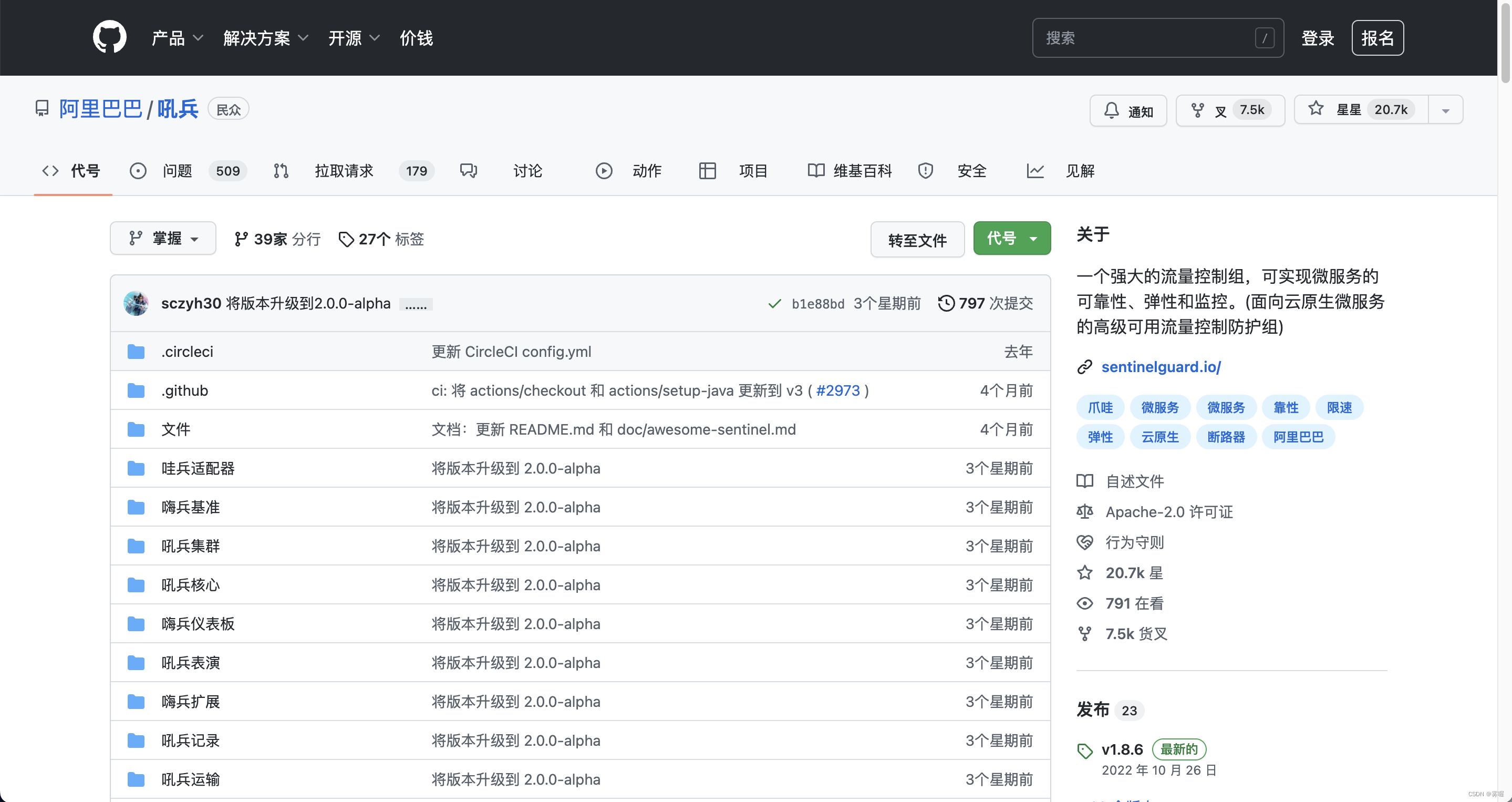Image resolution: width=1512 pixels, height=802 pixels.
Task: Open the .circleci folder icon
Action: click(x=136, y=352)
